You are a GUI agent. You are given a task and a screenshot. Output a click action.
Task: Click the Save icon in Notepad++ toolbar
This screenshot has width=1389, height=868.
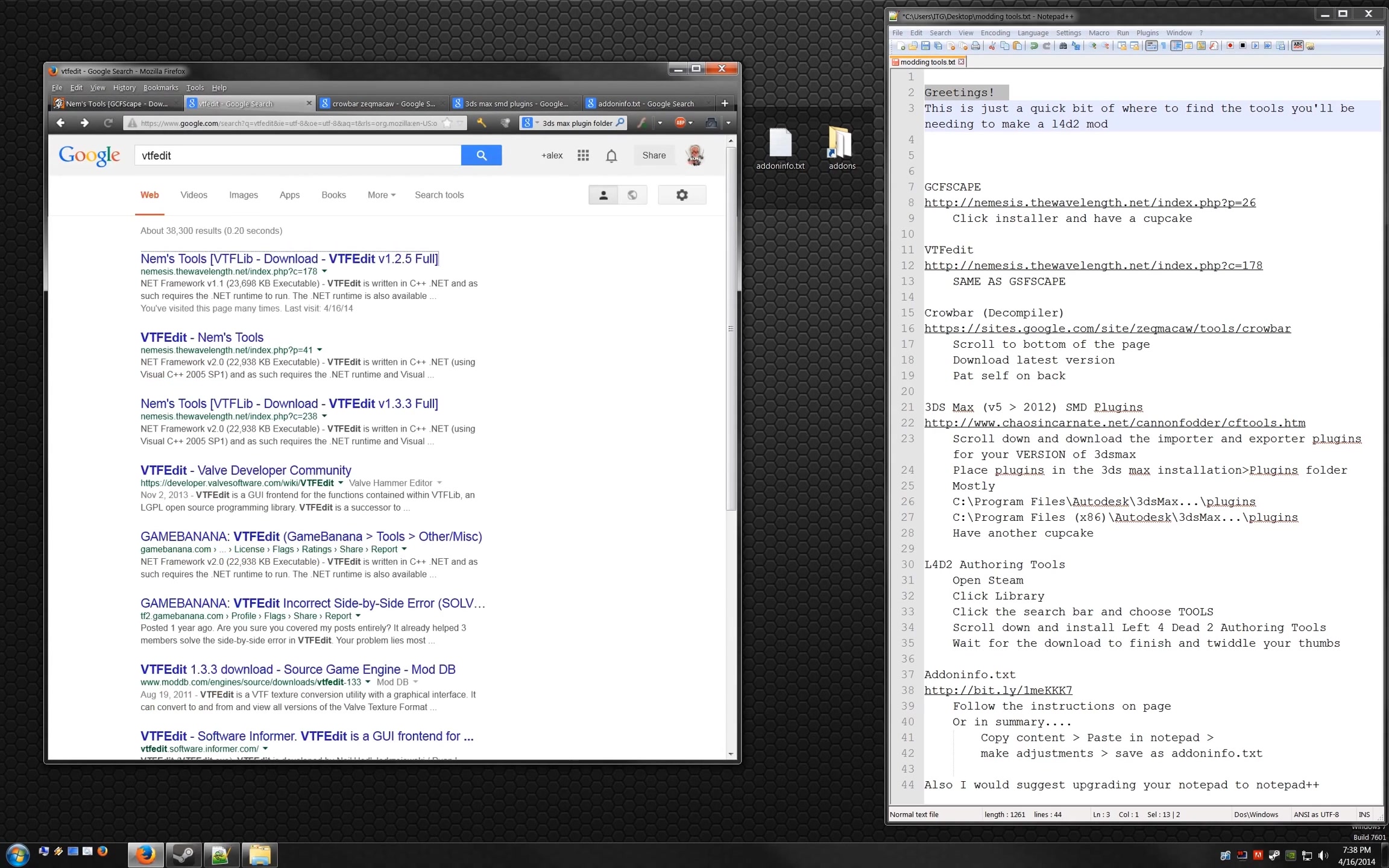[925, 46]
